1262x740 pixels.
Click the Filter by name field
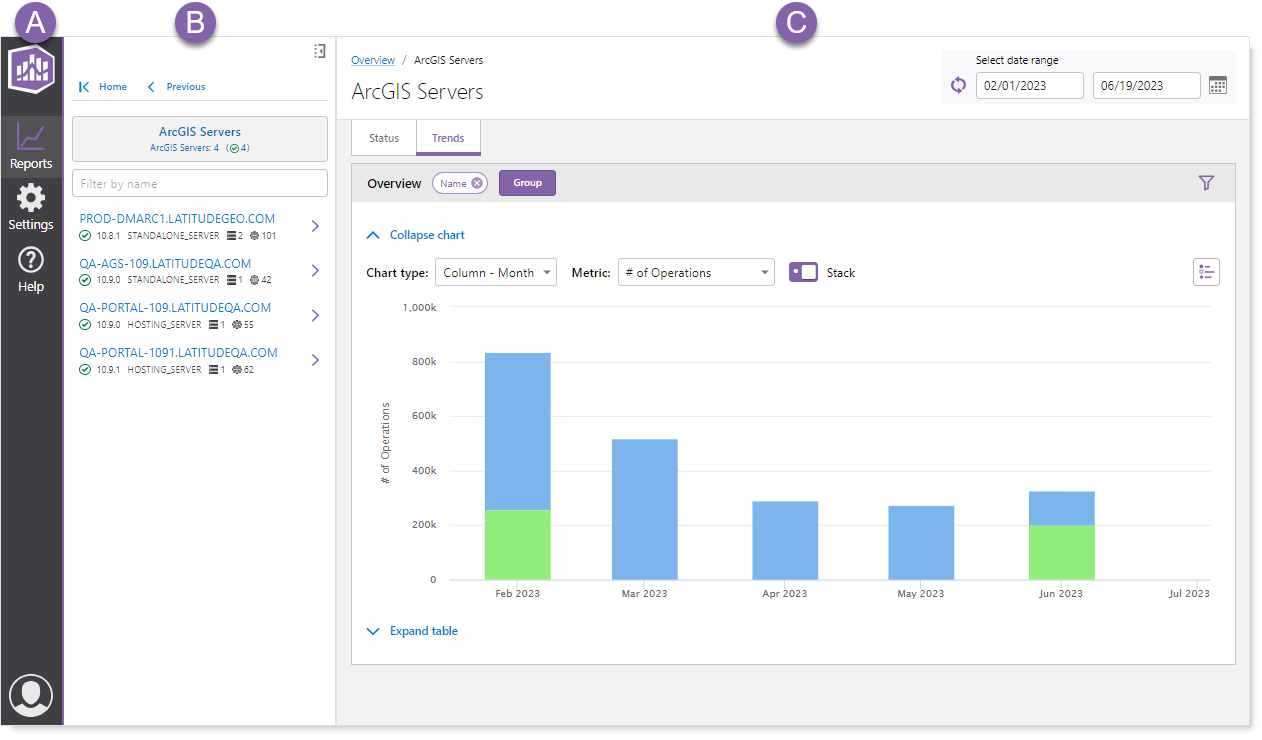pyautogui.click(x=200, y=184)
